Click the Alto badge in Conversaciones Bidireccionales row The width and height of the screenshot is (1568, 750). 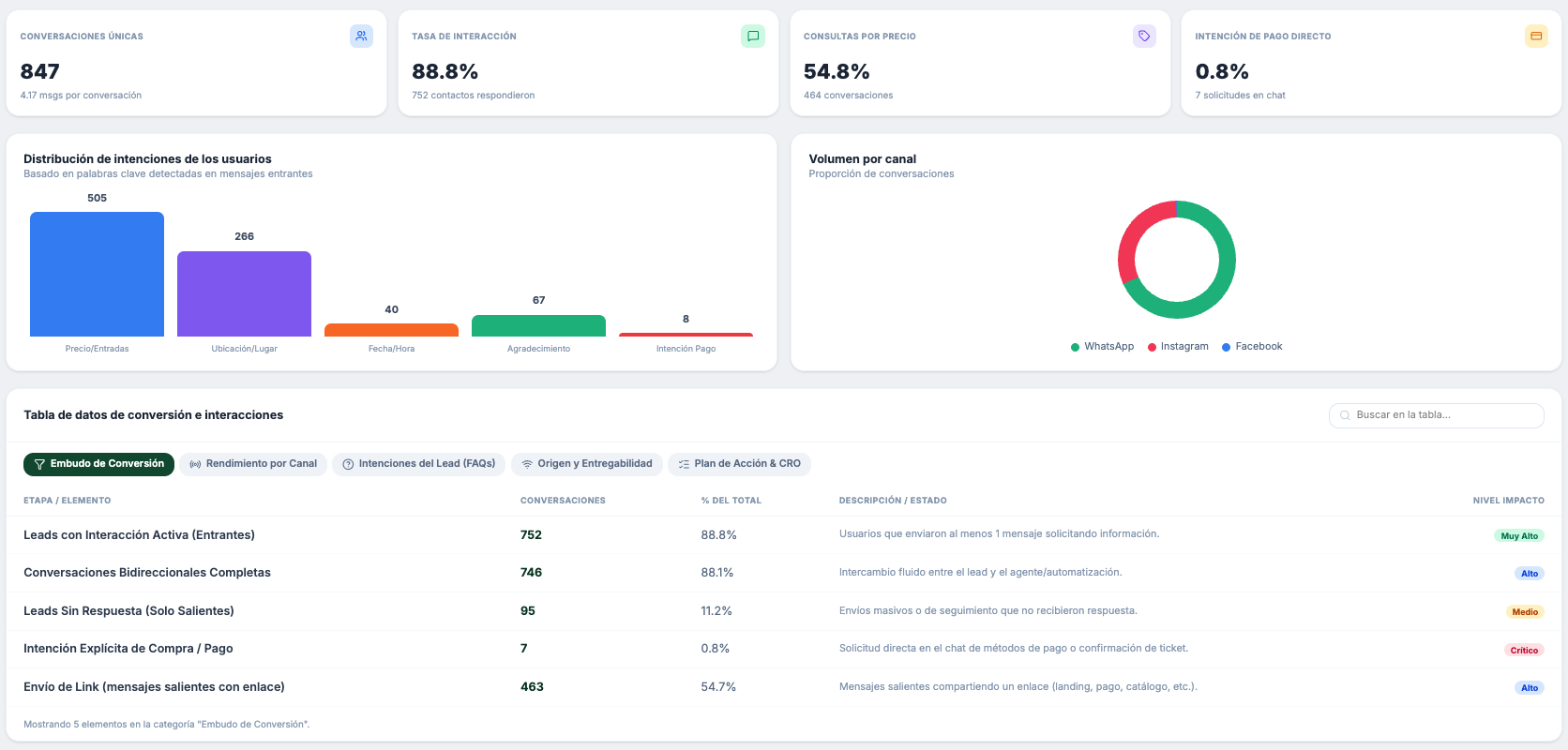click(1530, 574)
